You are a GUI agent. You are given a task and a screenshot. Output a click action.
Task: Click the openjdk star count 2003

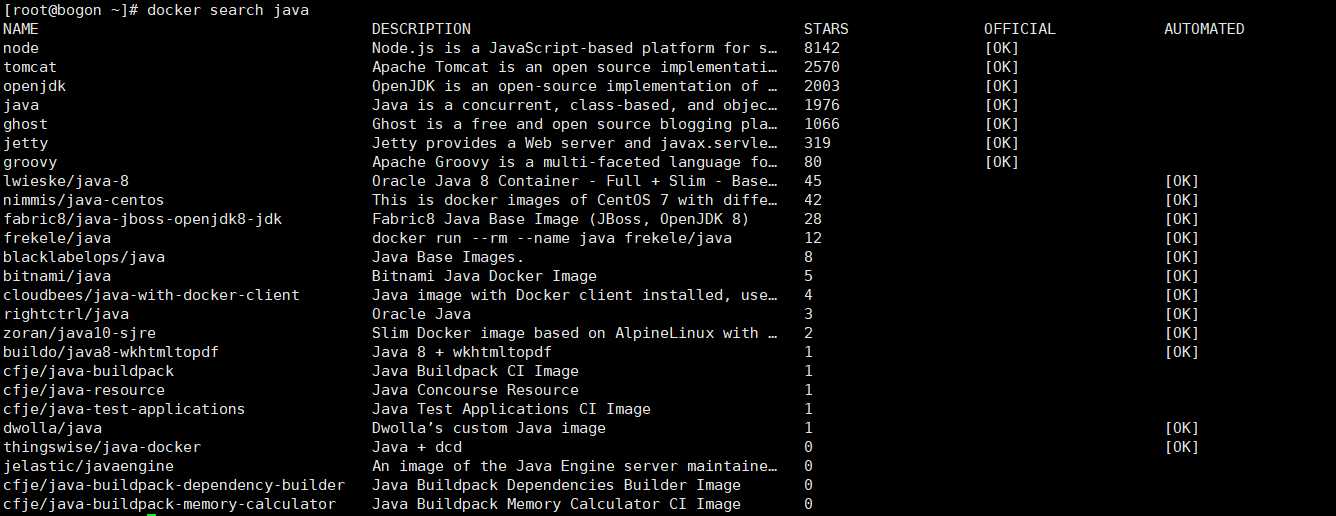(822, 86)
